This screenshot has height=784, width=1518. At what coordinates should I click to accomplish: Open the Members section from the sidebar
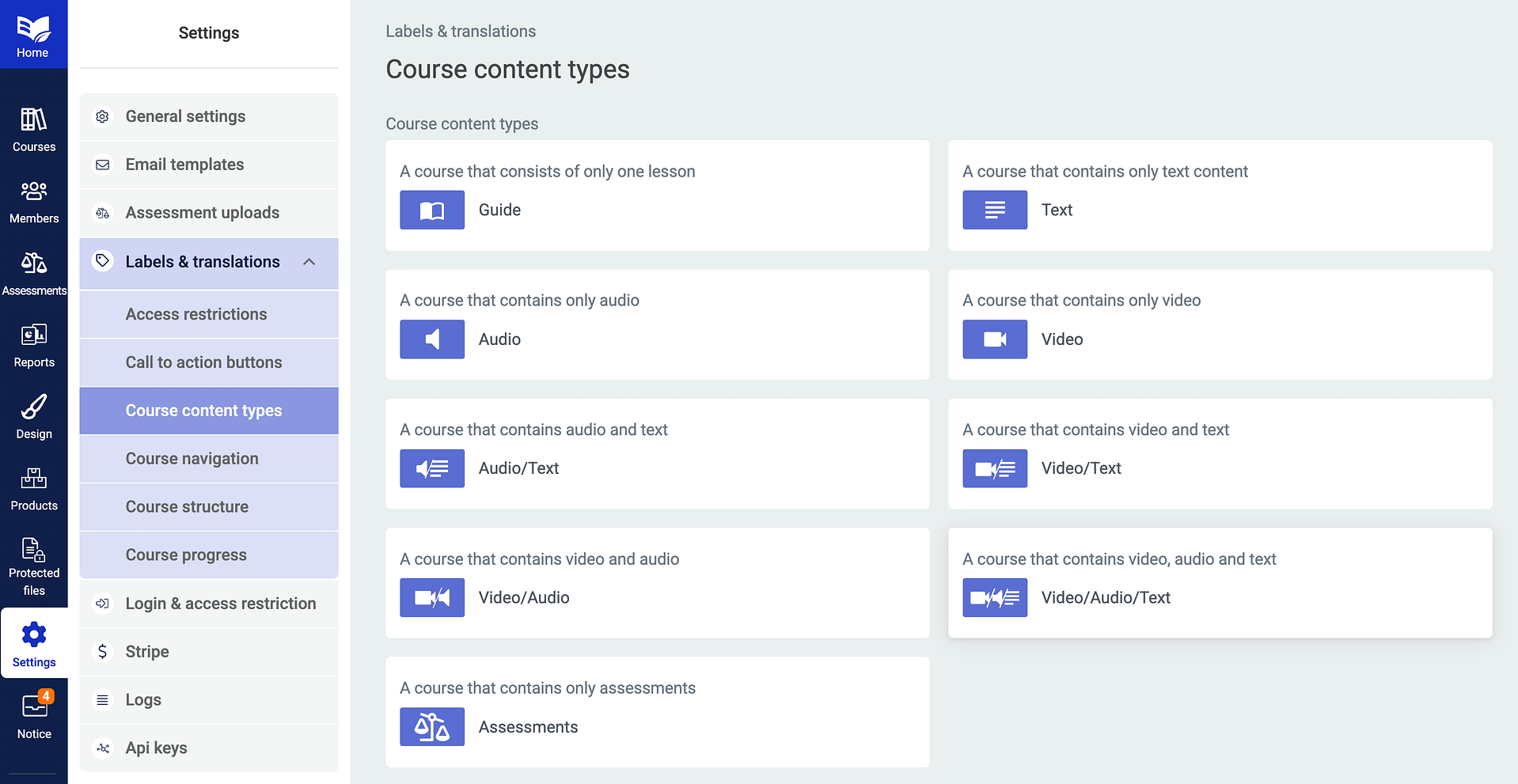pos(32,198)
